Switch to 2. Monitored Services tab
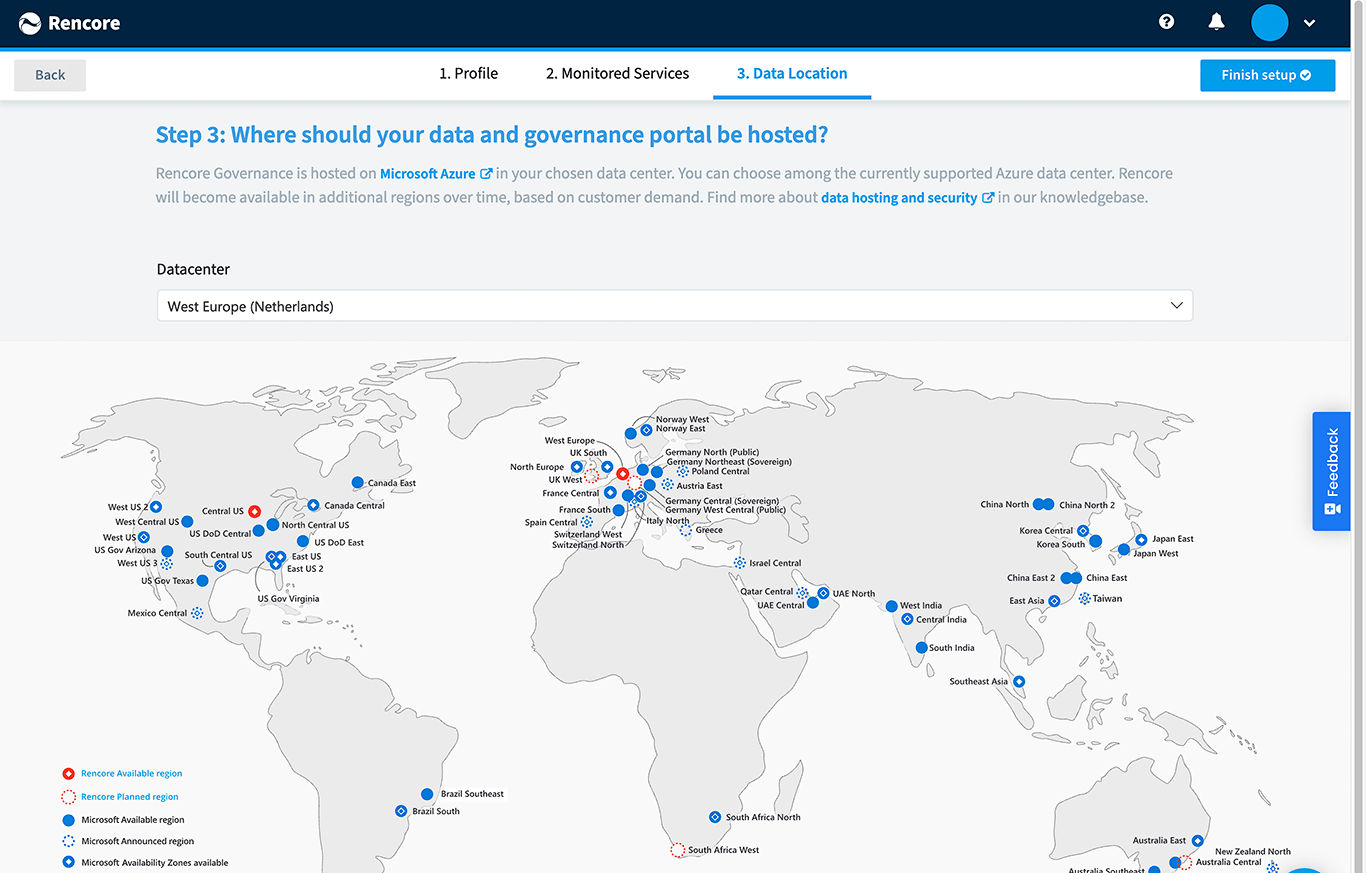The width and height of the screenshot is (1366, 873). pyautogui.click(x=617, y=73)
